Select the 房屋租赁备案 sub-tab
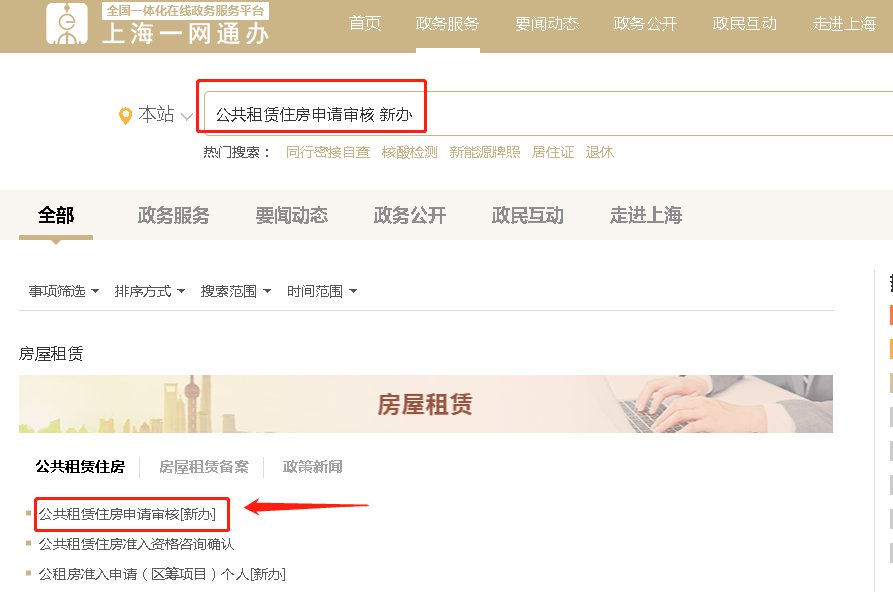 (x=204, y=467)
